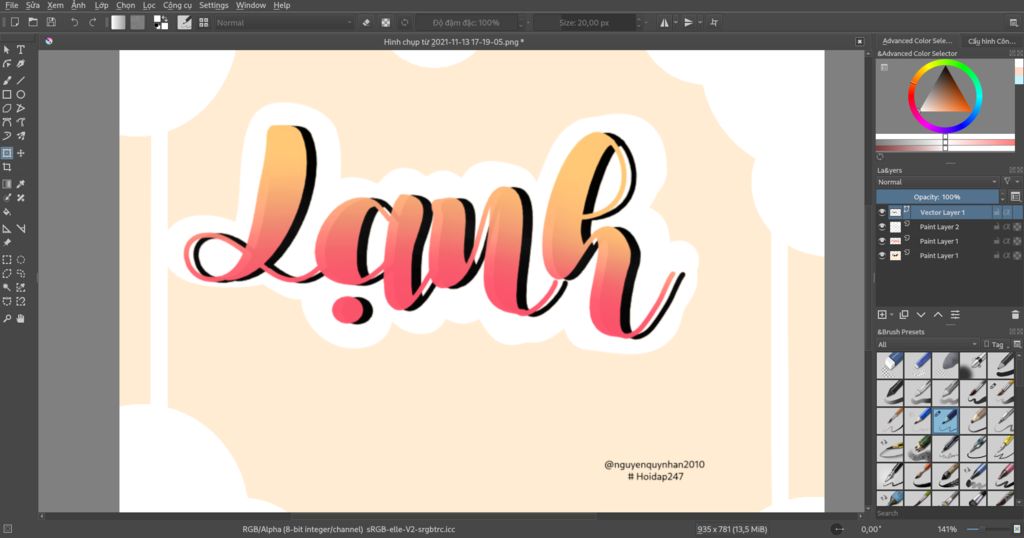1024x538 pixels.
Task: Move layer up in the stack
Action: tap(938, 315)
